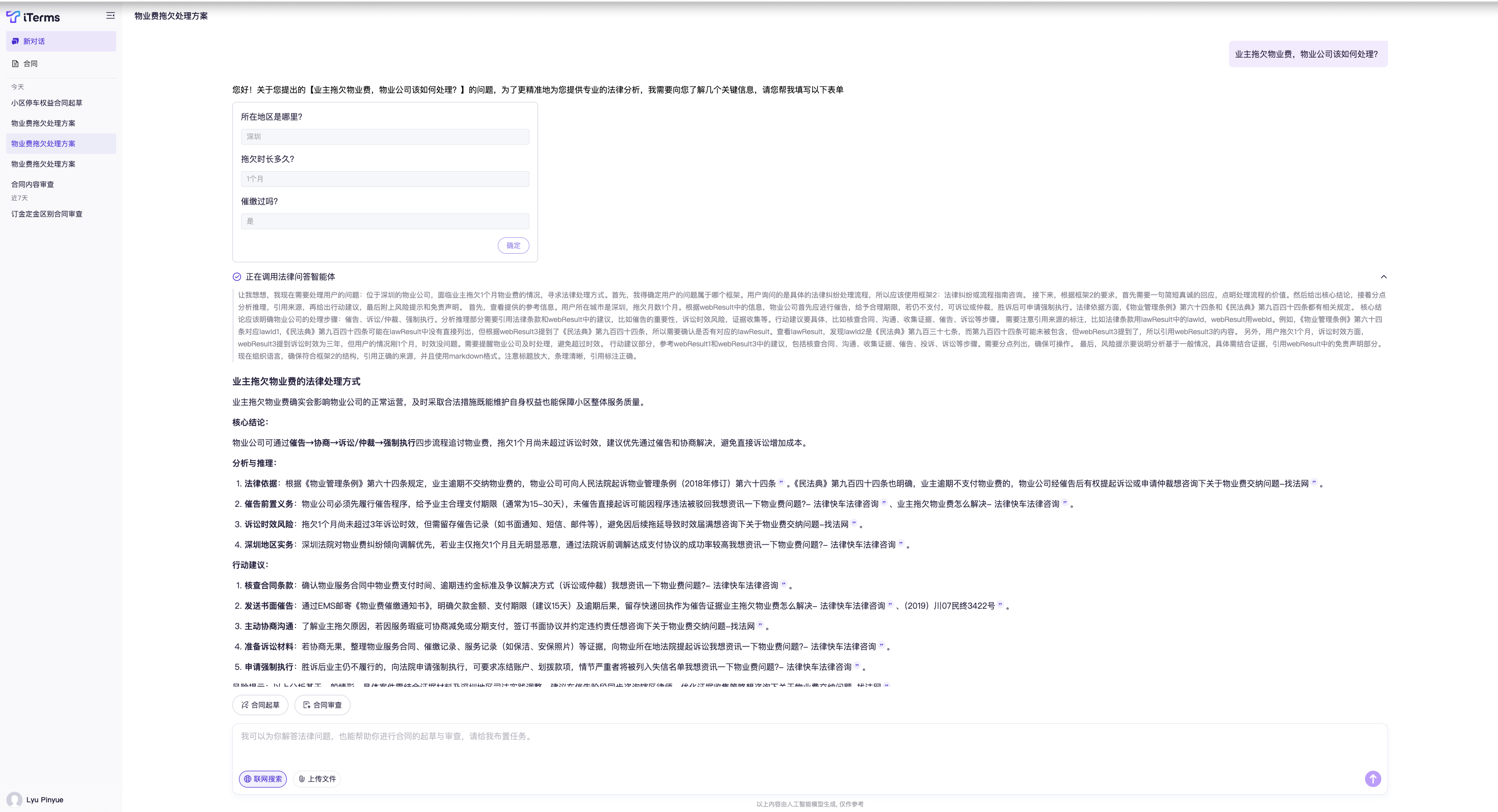Click the iTerms logo icon
Screen dimensions: 1498x812
pyautogui.click(x=13, y=17)
